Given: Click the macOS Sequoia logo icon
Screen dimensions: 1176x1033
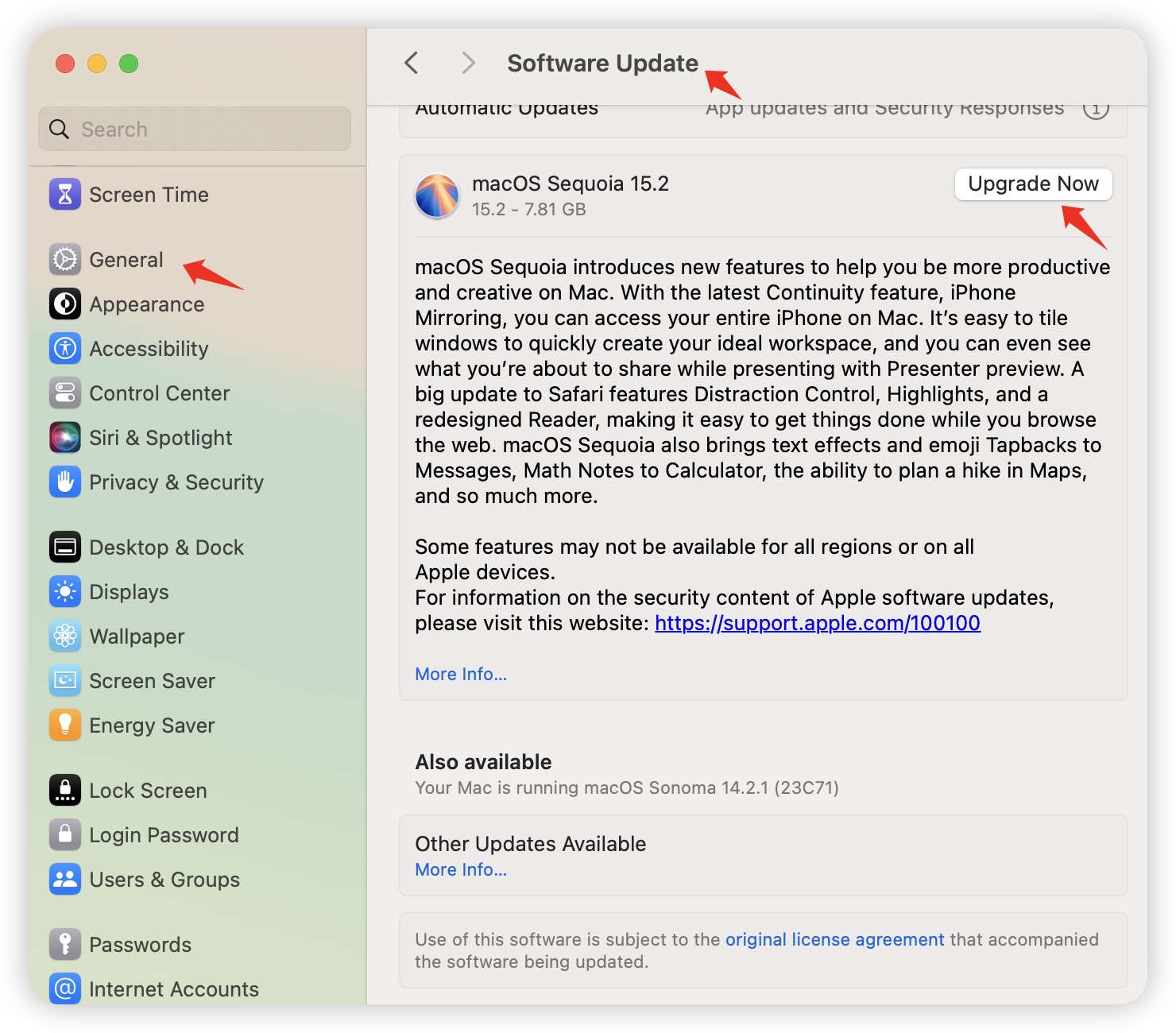Looking at the screenshot, I should click(437, 196).
